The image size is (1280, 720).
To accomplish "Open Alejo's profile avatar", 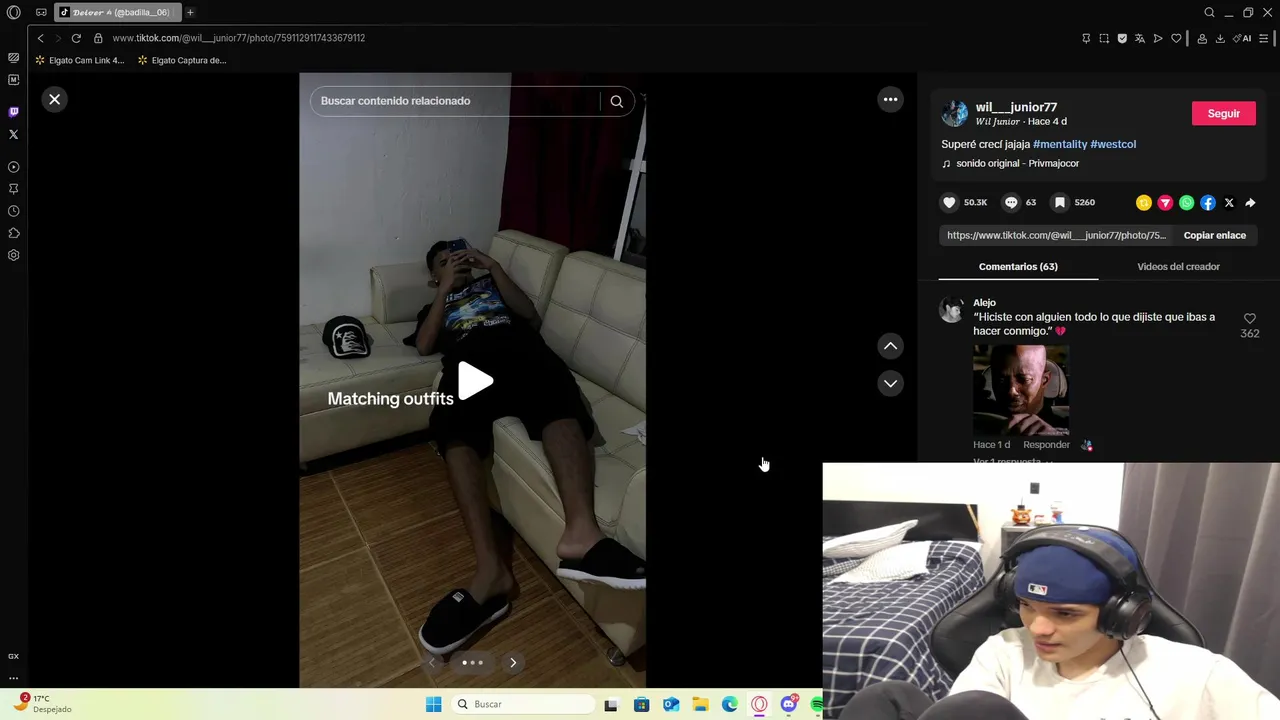I will tap(951, 309).
